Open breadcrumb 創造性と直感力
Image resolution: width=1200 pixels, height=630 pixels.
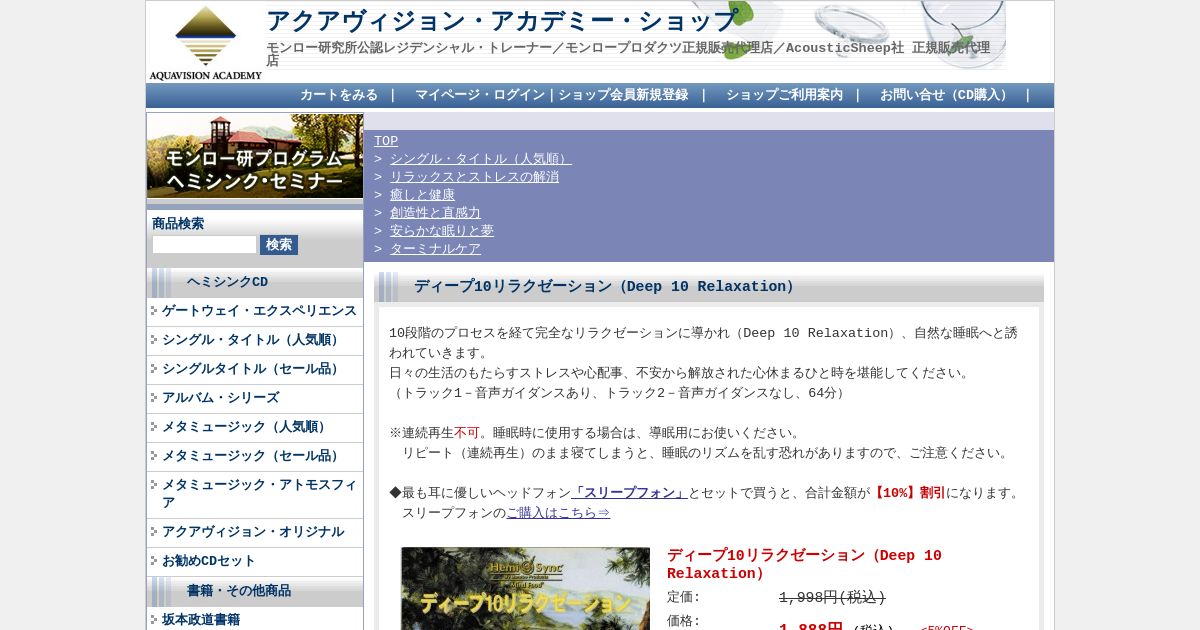tap(435, 213)
